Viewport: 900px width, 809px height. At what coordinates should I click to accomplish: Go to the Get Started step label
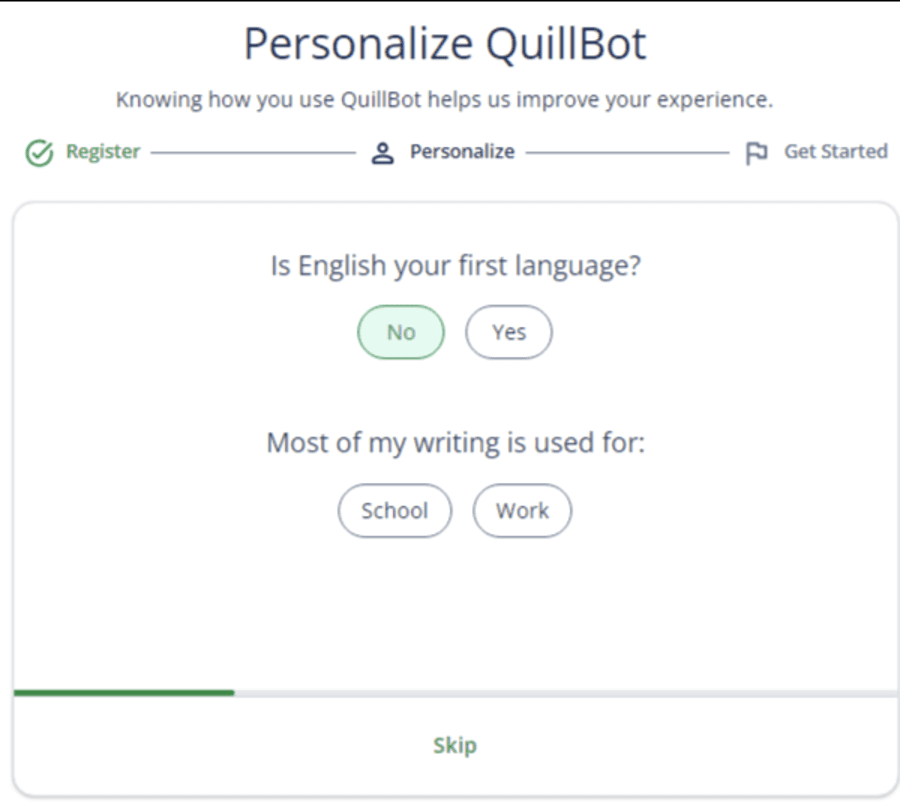836,152
